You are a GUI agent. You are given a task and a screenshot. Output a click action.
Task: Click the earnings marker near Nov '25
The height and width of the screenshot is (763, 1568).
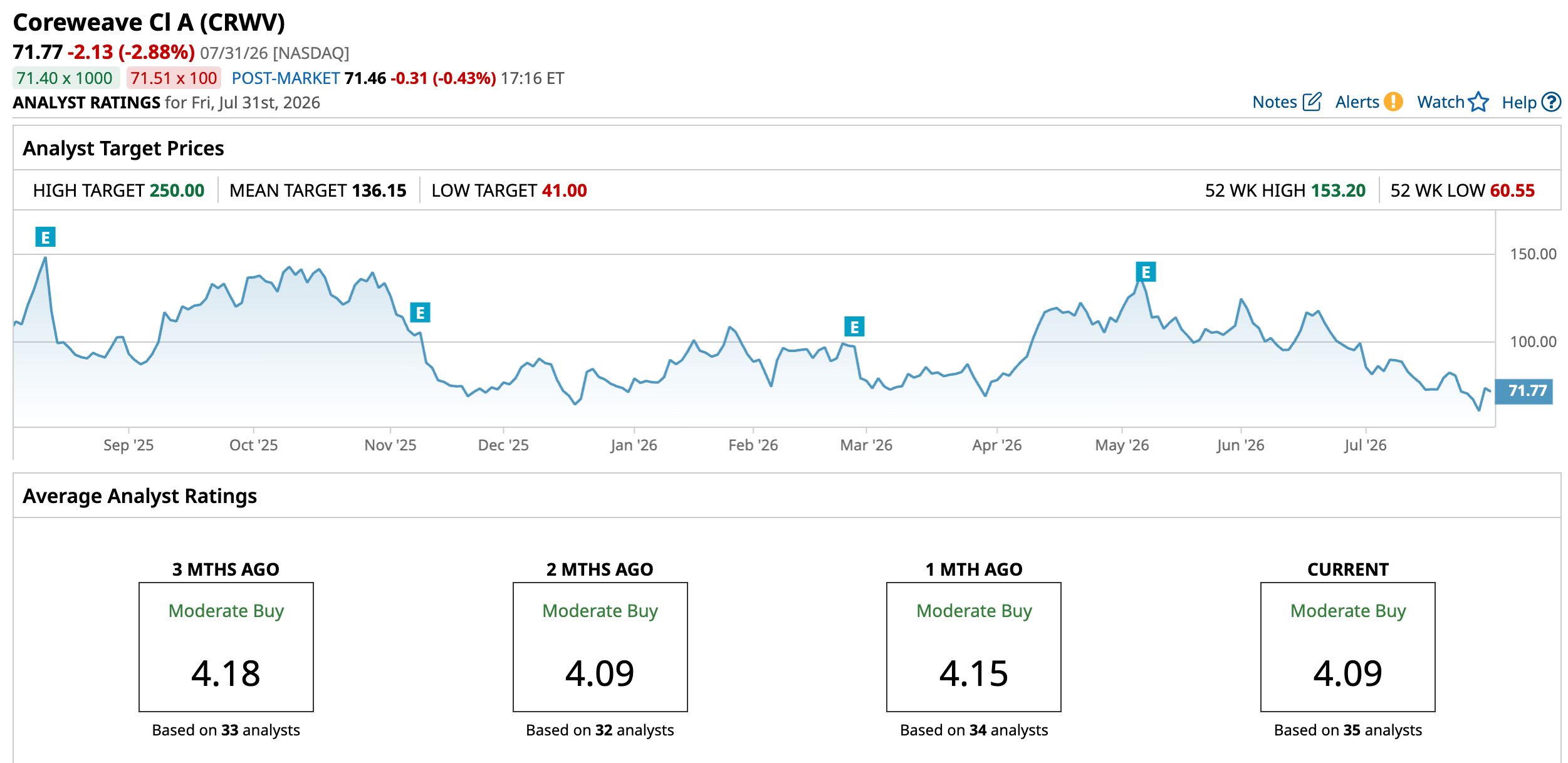[x=420, y=312]
